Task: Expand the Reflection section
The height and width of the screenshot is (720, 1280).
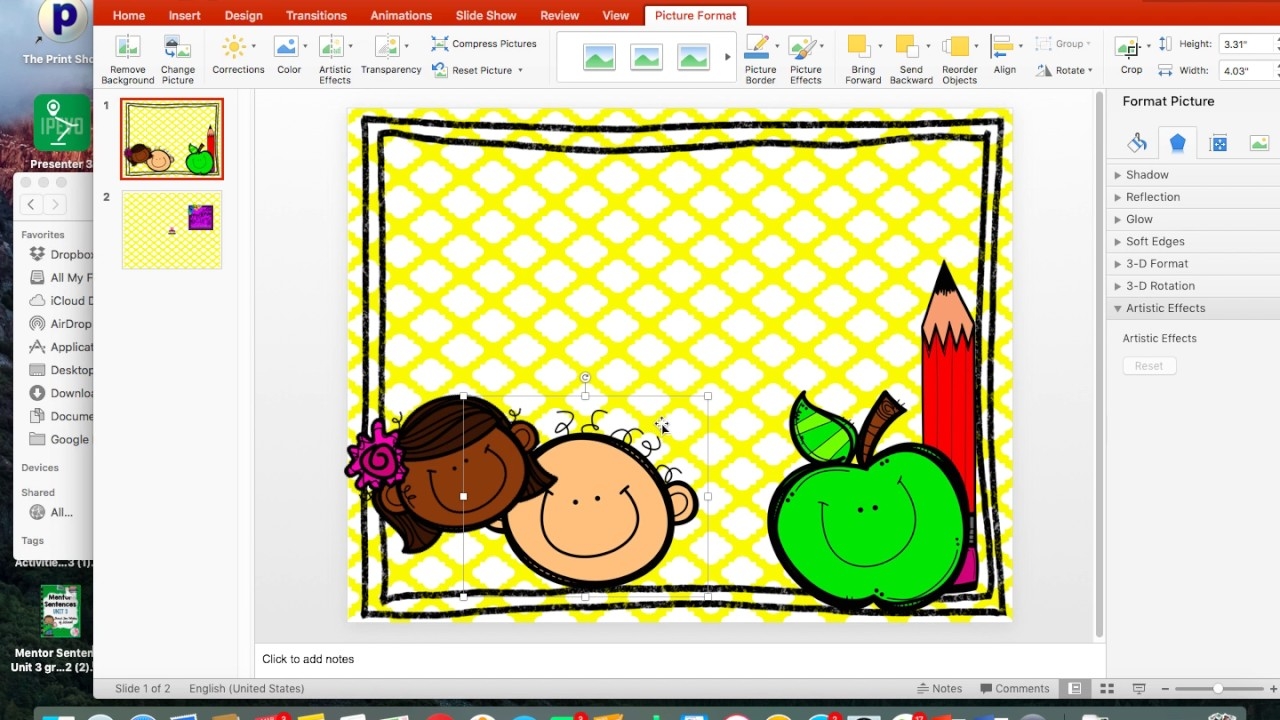Action: click(1150, 196)
